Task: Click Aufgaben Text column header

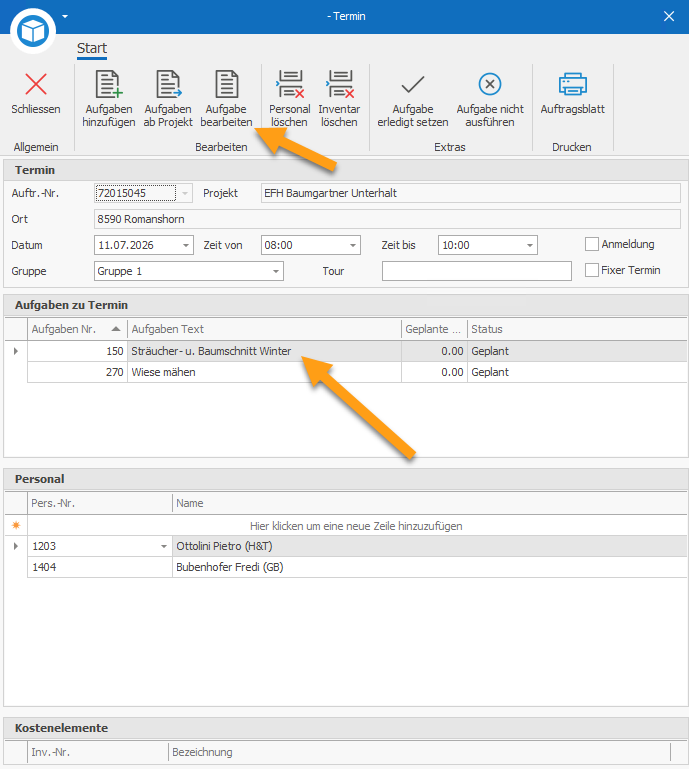Action: 264,329
